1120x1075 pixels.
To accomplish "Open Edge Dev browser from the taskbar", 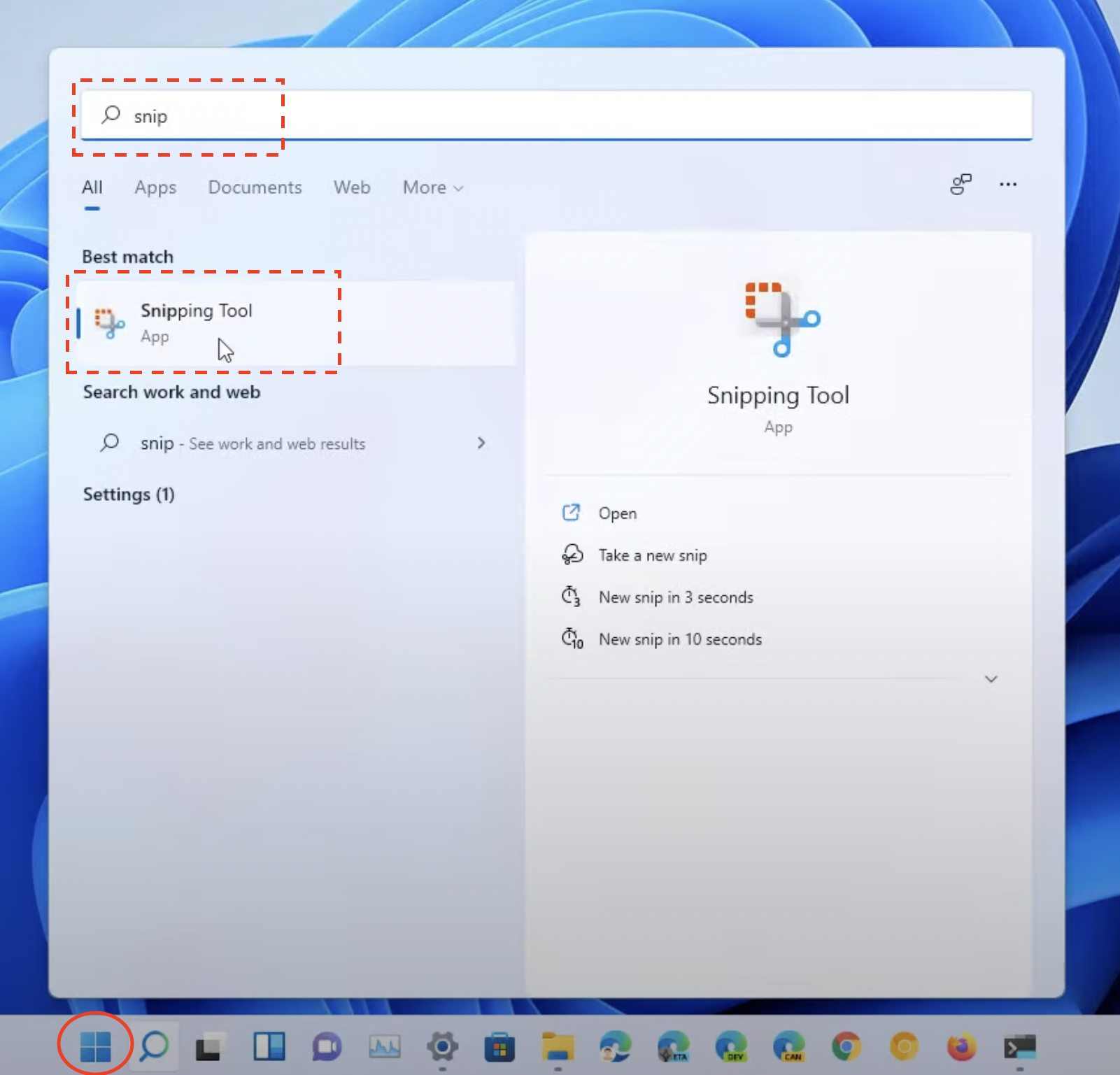I will tap(732, 1047).
